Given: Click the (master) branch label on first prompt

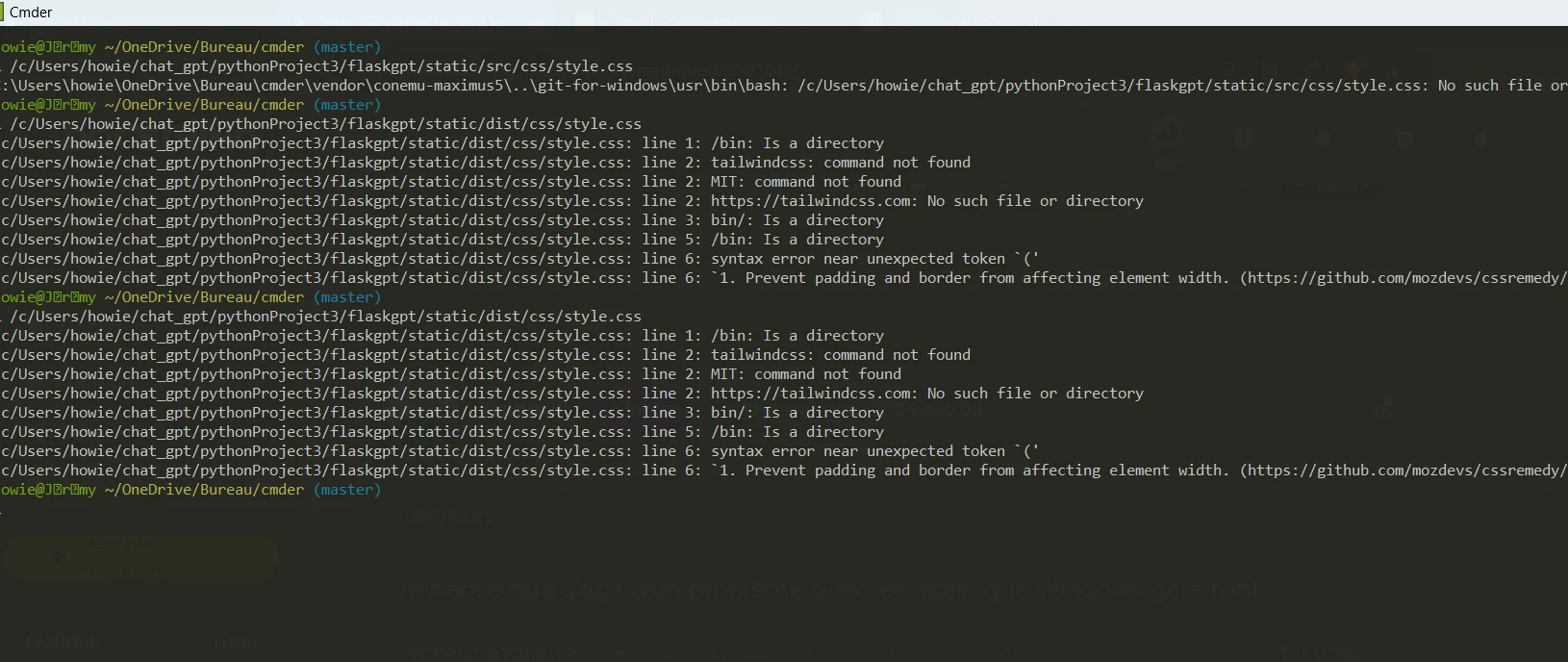Looking at the screenshot, I should pyautogui.click(x=347, y=47).
